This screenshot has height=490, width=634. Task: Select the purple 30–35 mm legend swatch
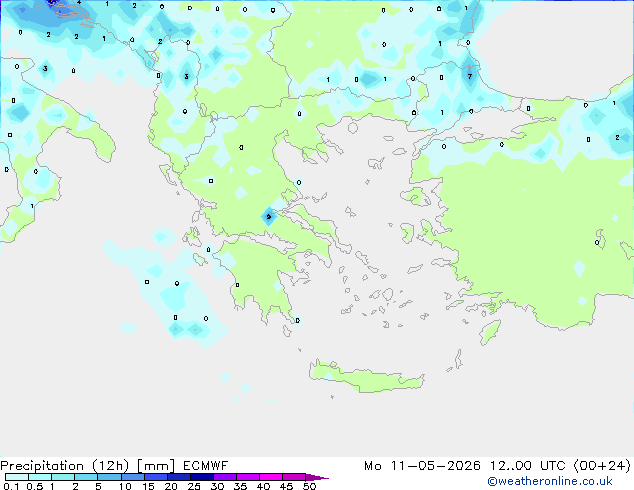(225, 477)
